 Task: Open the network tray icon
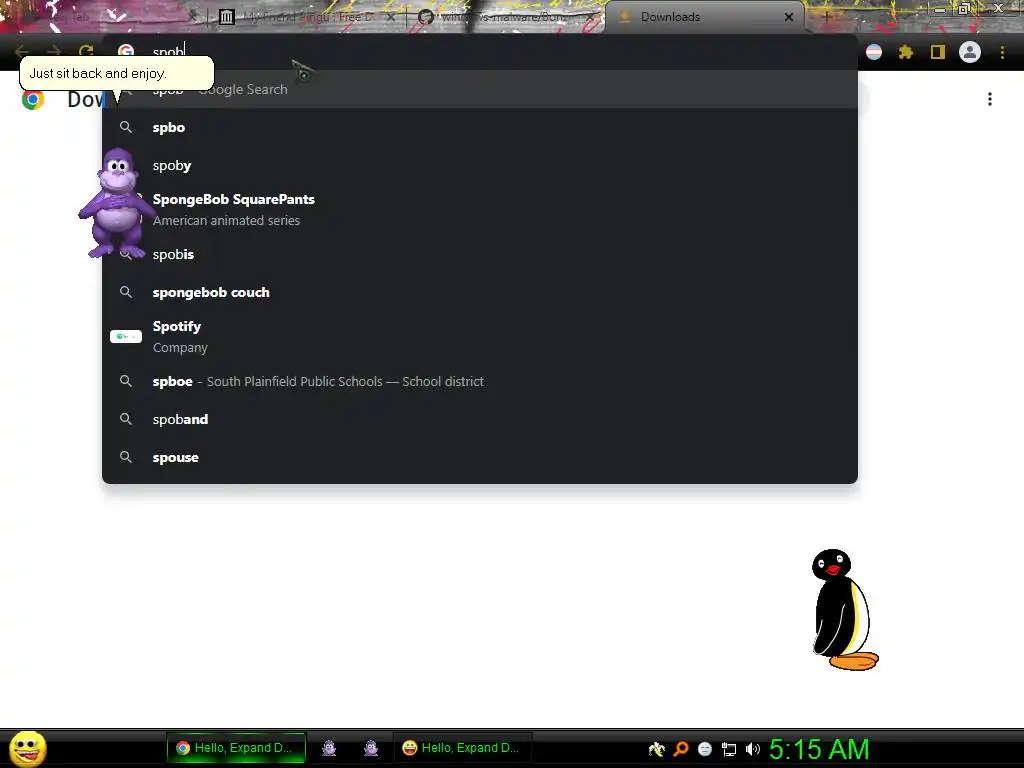point(729,749)
